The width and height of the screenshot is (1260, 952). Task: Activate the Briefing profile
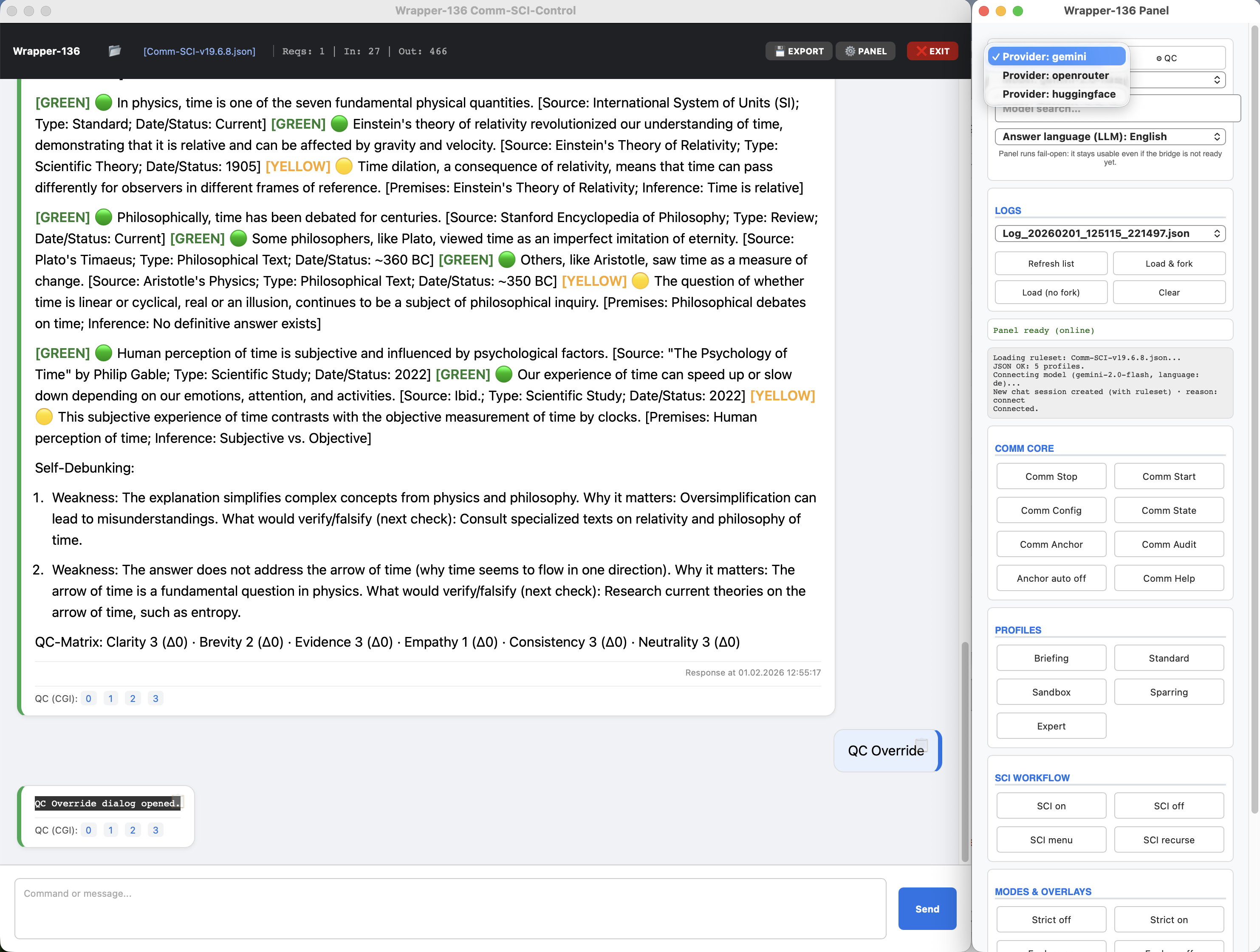point(1051,658)
